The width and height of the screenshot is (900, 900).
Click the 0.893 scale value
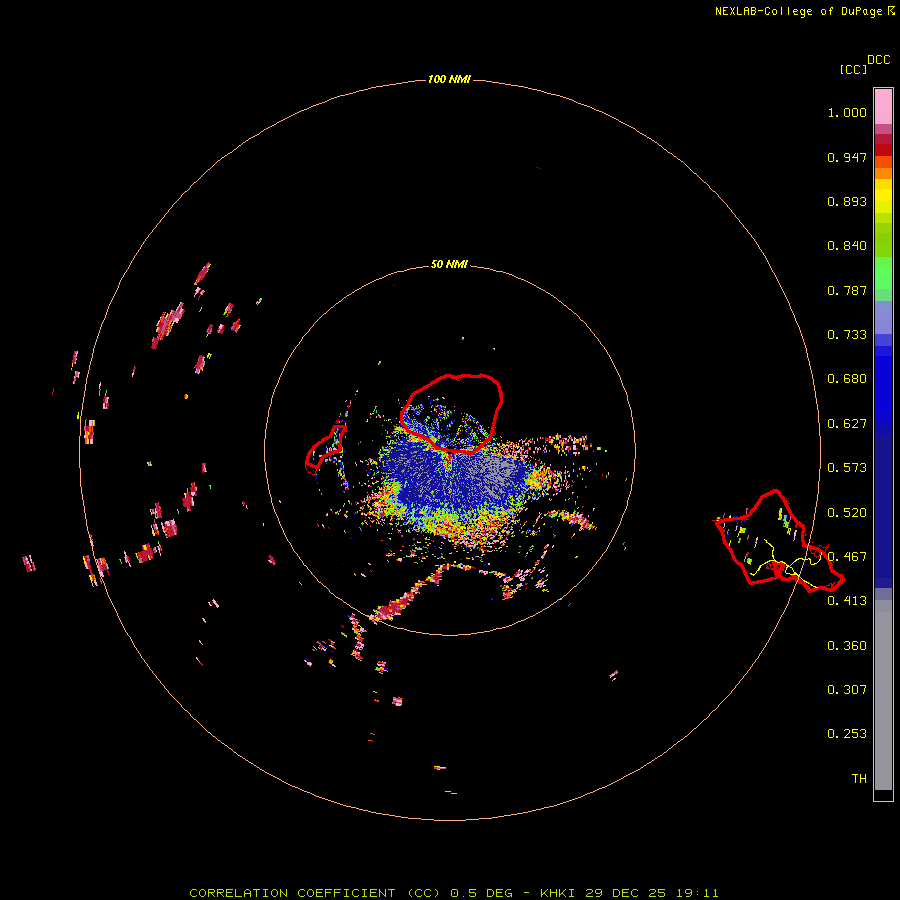point(847,201)
